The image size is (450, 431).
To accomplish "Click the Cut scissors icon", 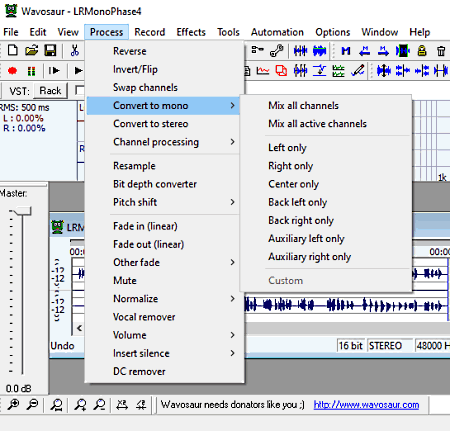I will [x=75, y=51].
